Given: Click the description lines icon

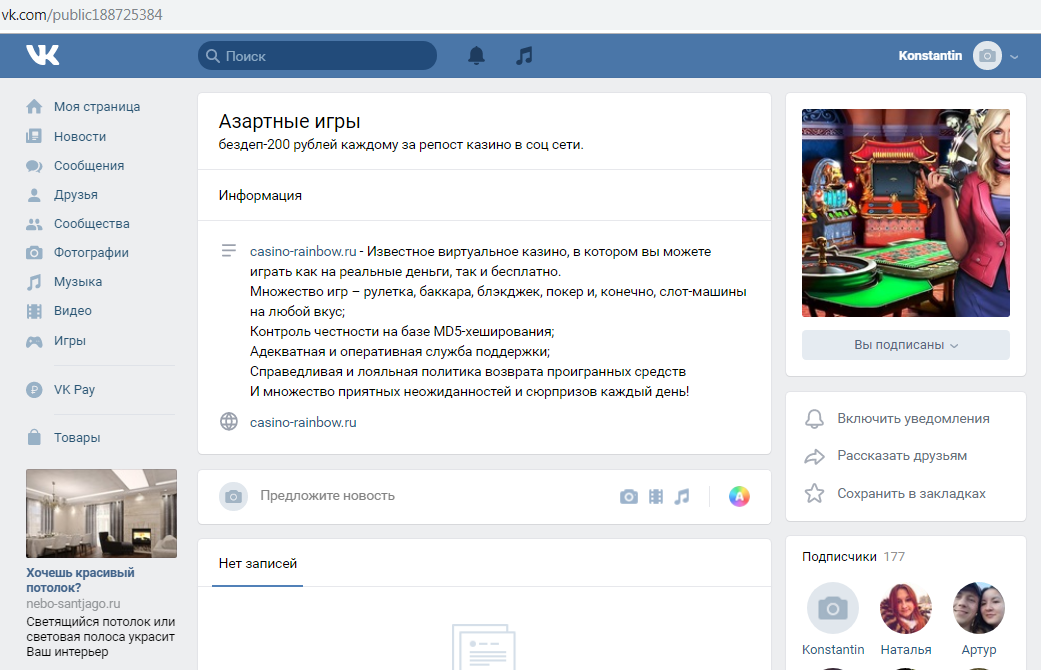Looking at the screenshot, I should pos(228,250).
